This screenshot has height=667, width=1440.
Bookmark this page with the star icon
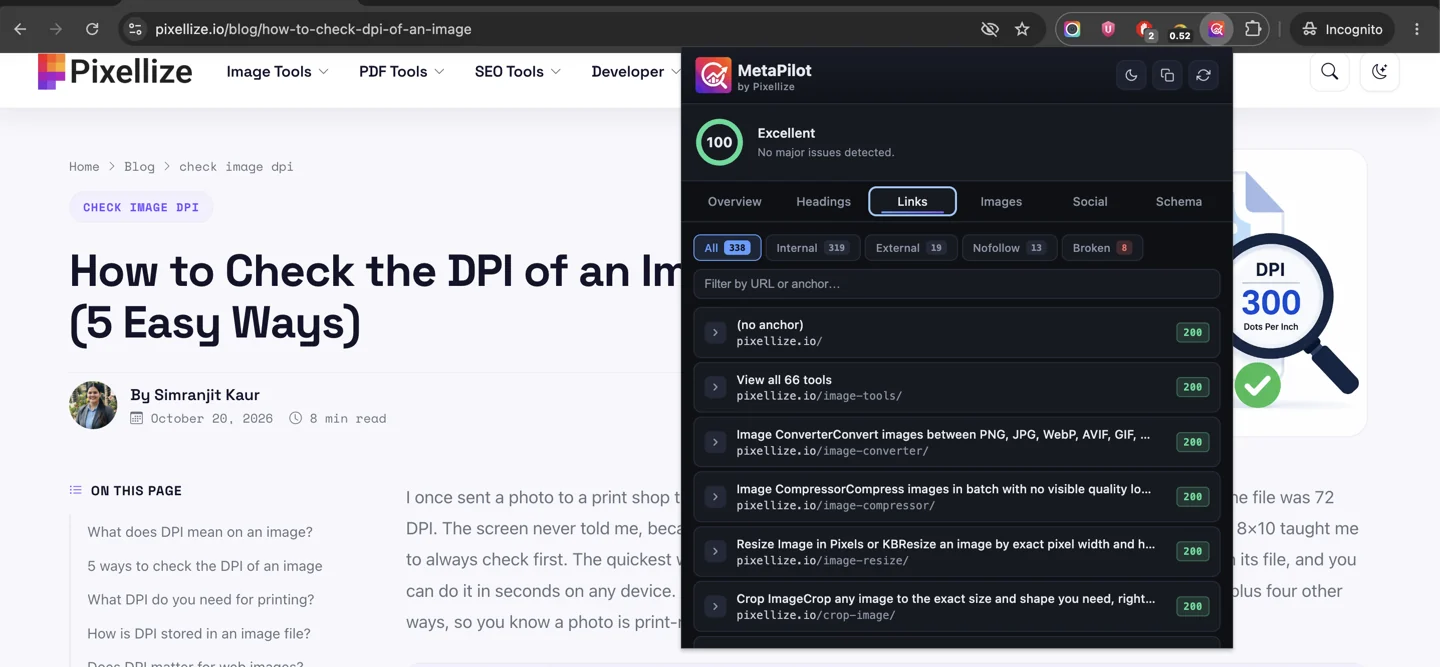(x=1022, y=29)
